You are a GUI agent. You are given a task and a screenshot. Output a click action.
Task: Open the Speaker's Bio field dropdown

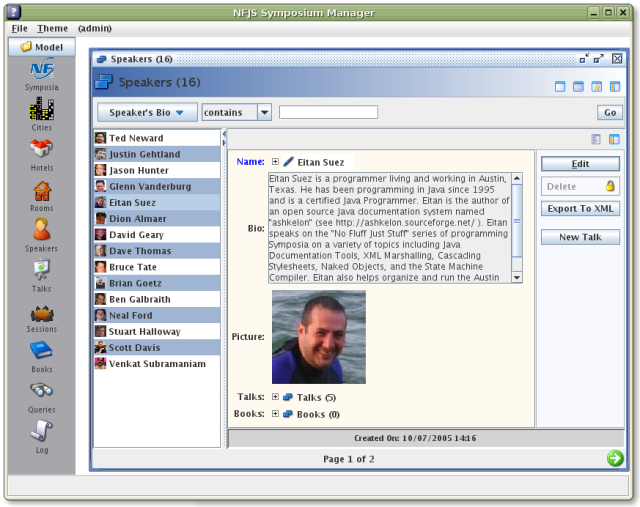pos(148,113)
